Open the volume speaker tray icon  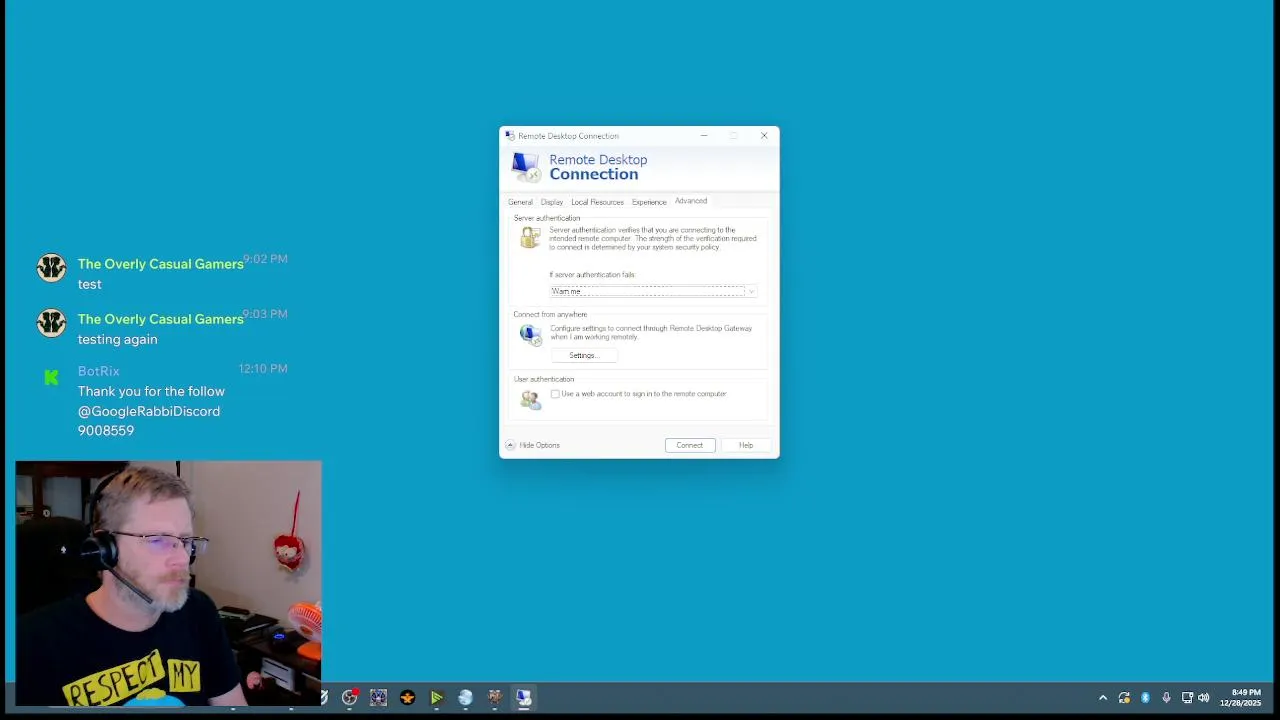point(1204,698)
